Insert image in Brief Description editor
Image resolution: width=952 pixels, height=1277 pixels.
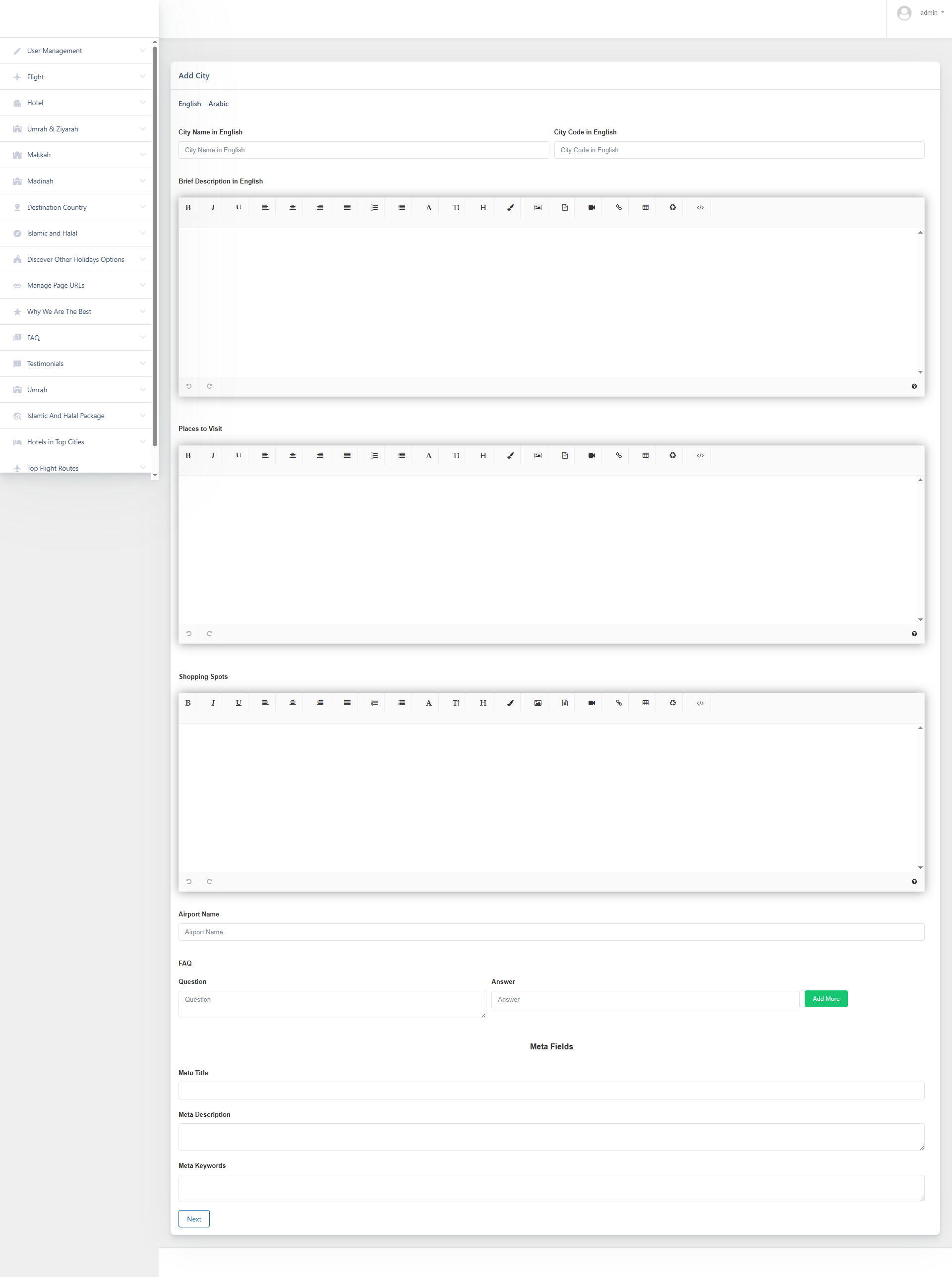(x=537, y=207)
